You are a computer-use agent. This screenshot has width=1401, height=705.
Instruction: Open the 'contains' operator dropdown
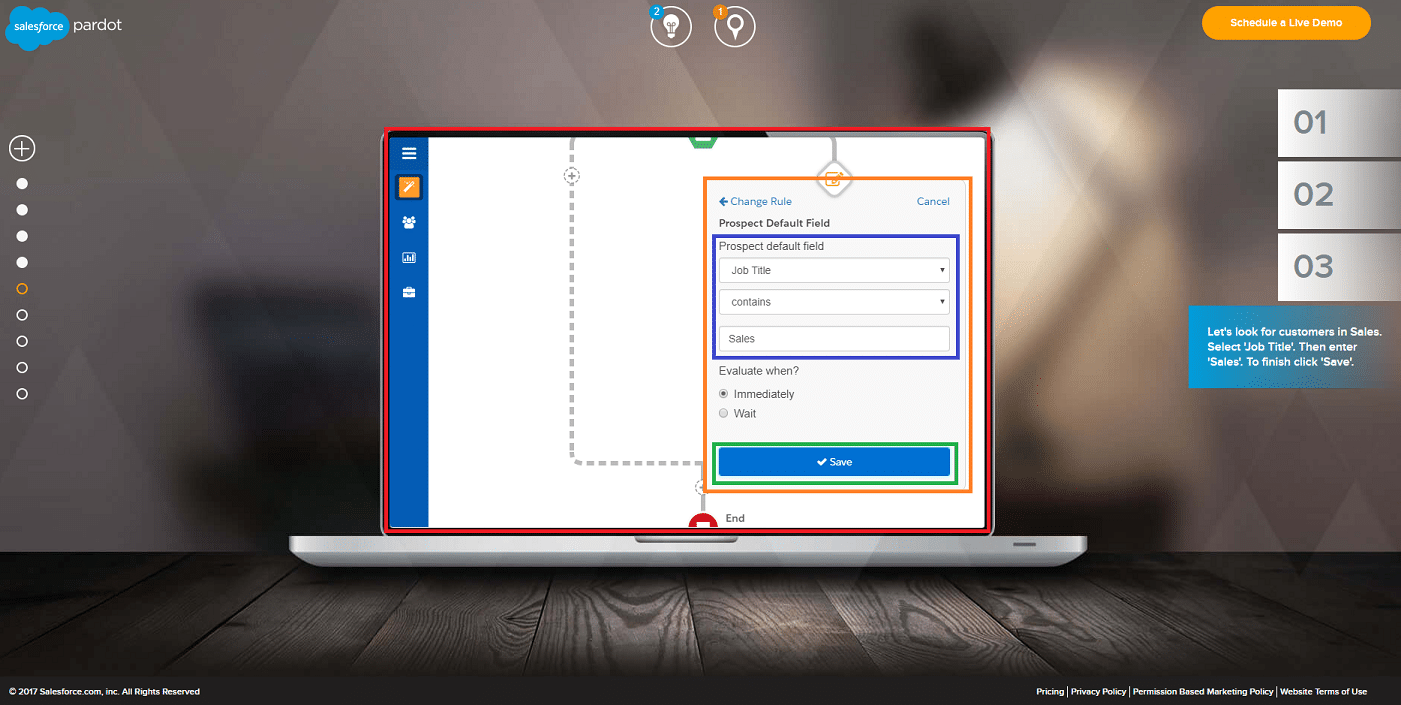click(834, 302)
